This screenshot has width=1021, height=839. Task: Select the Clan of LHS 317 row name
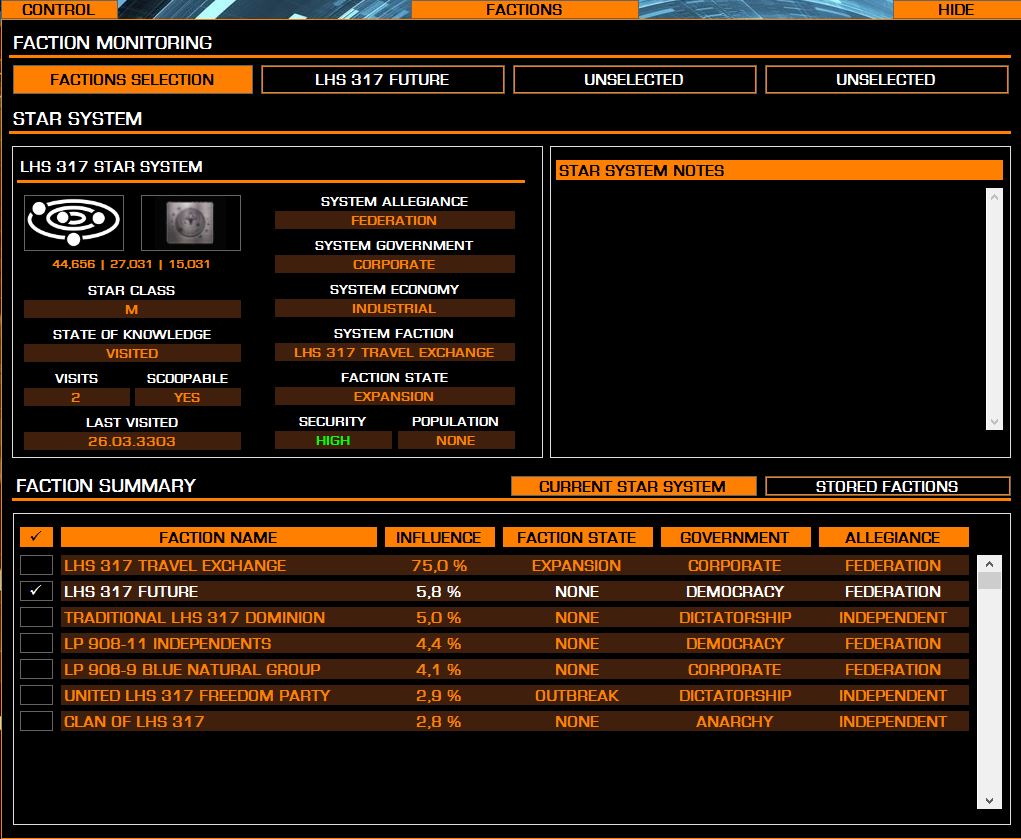134,722
